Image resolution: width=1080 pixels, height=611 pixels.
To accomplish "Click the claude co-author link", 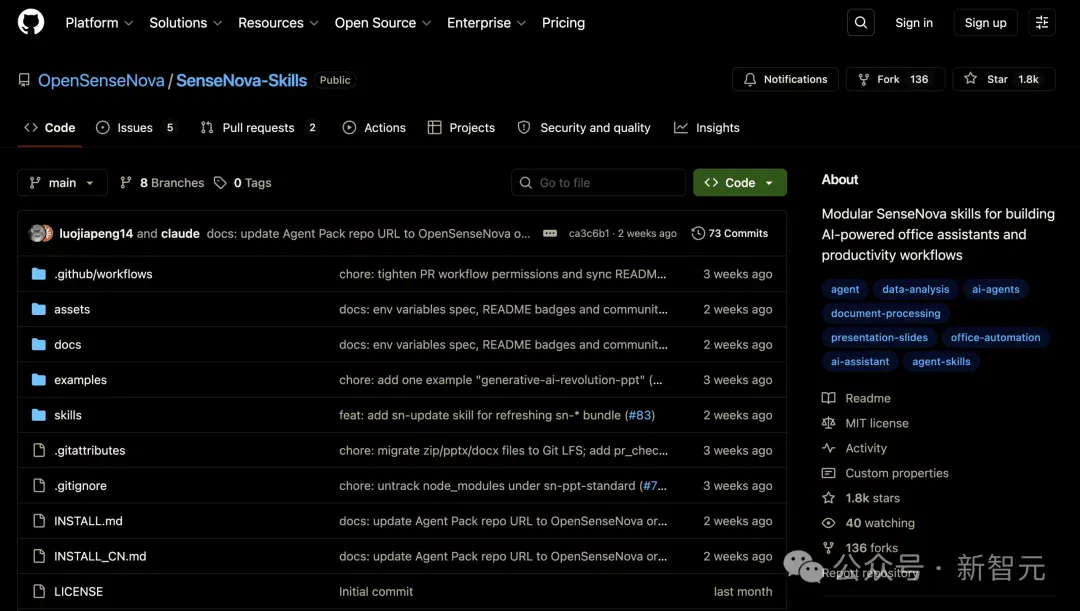I will 180,234.
